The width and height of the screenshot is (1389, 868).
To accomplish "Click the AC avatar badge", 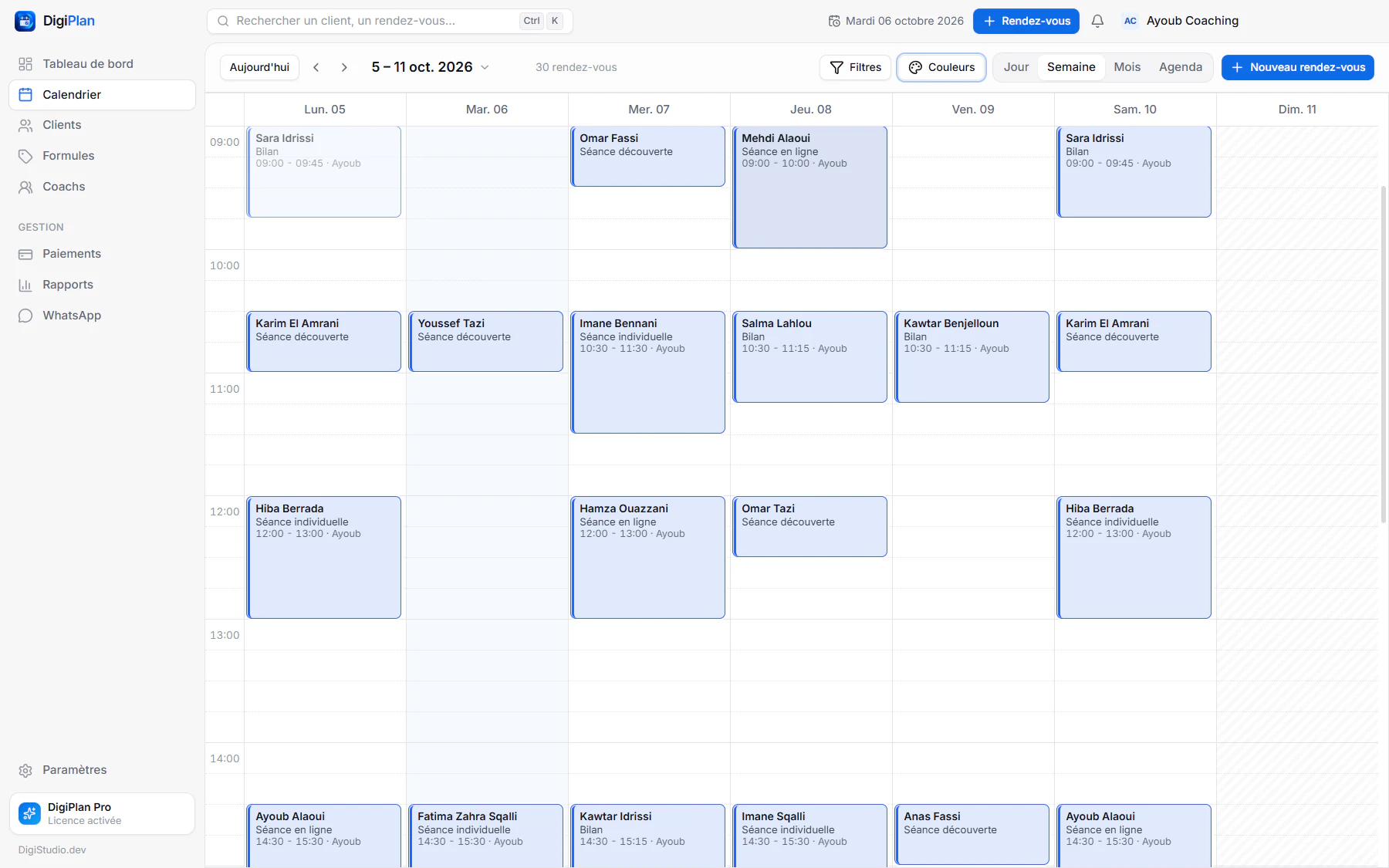I will click(x=1130, y=21).
